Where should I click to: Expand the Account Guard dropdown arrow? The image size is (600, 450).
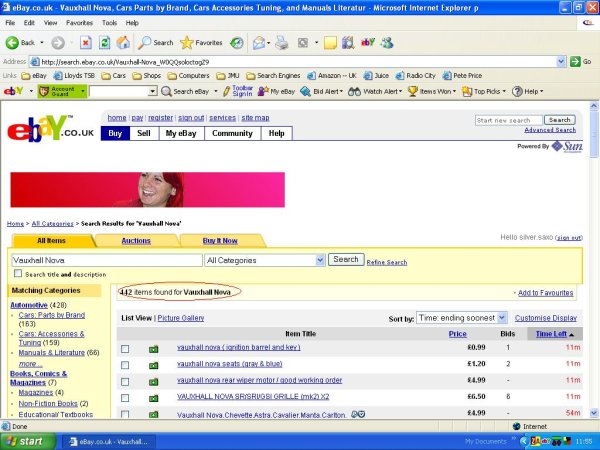pos(83,91)
